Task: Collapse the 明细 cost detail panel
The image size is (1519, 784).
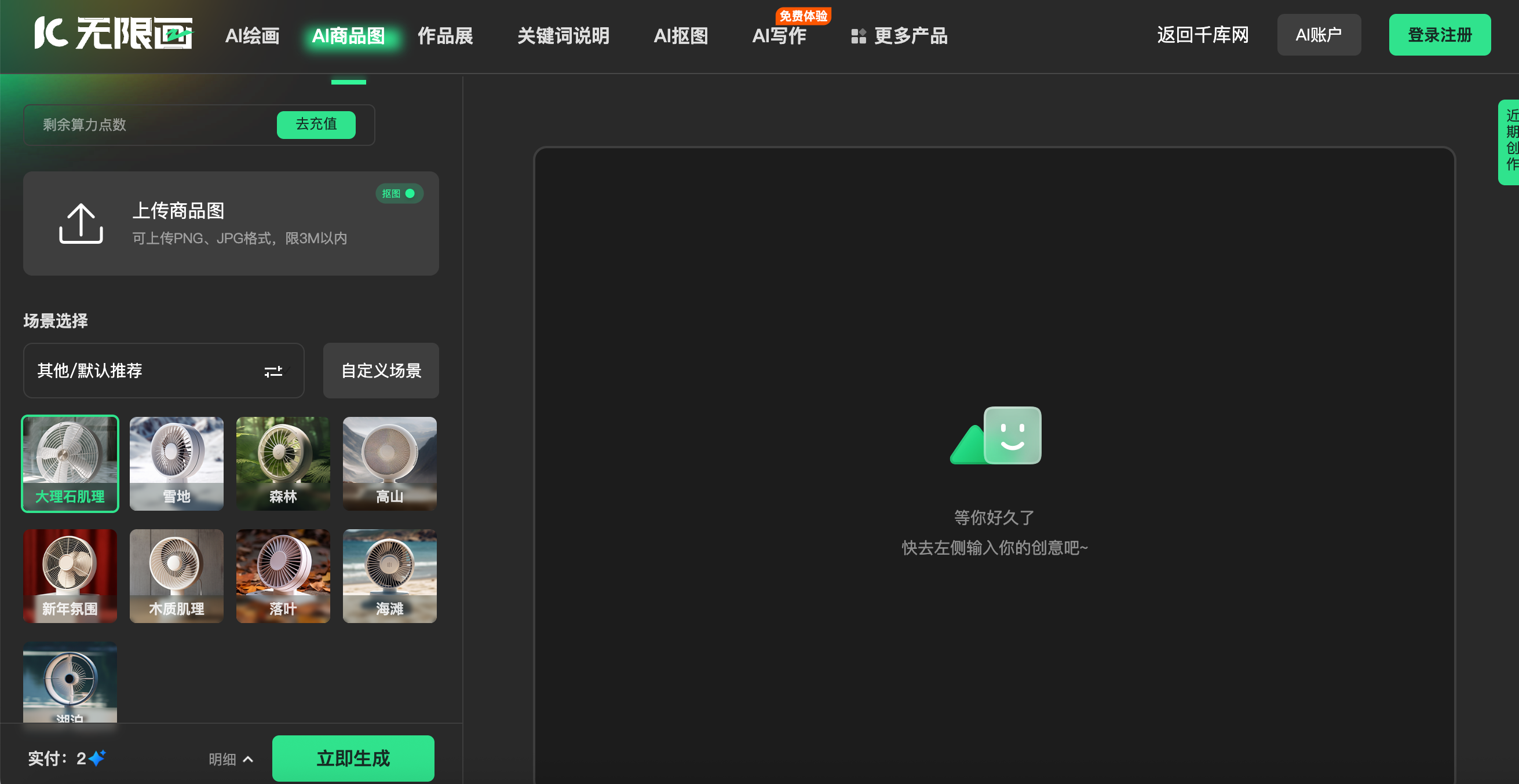Action: pos(230,759)
